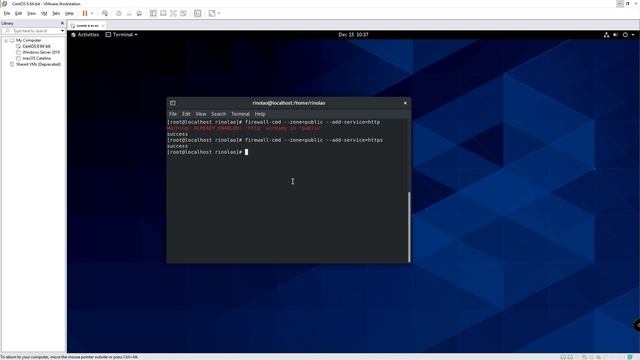Toggle the thumbnail bar view icon
640x360 pixels.
pyautogui.click(x=163, y=13)
